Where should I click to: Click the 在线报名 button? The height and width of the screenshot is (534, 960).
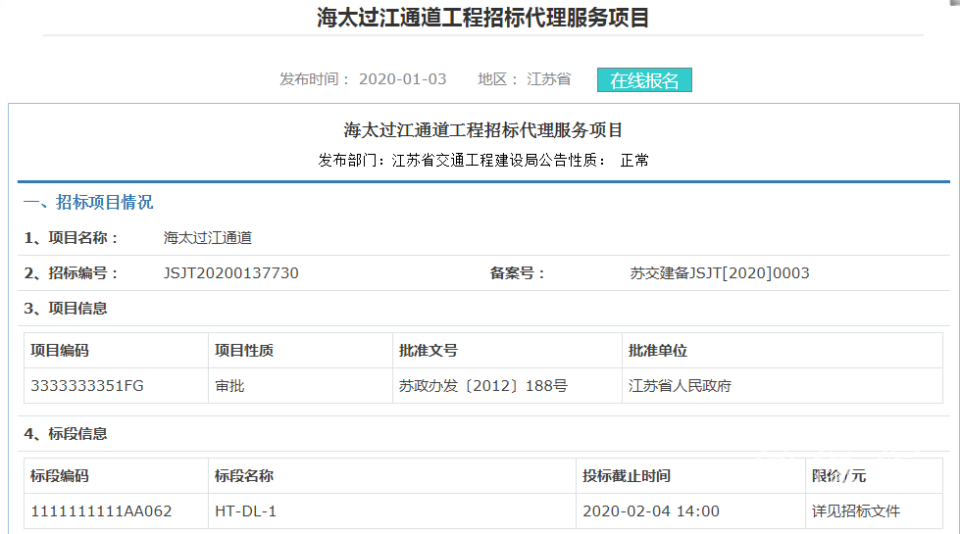click(644, 80)
